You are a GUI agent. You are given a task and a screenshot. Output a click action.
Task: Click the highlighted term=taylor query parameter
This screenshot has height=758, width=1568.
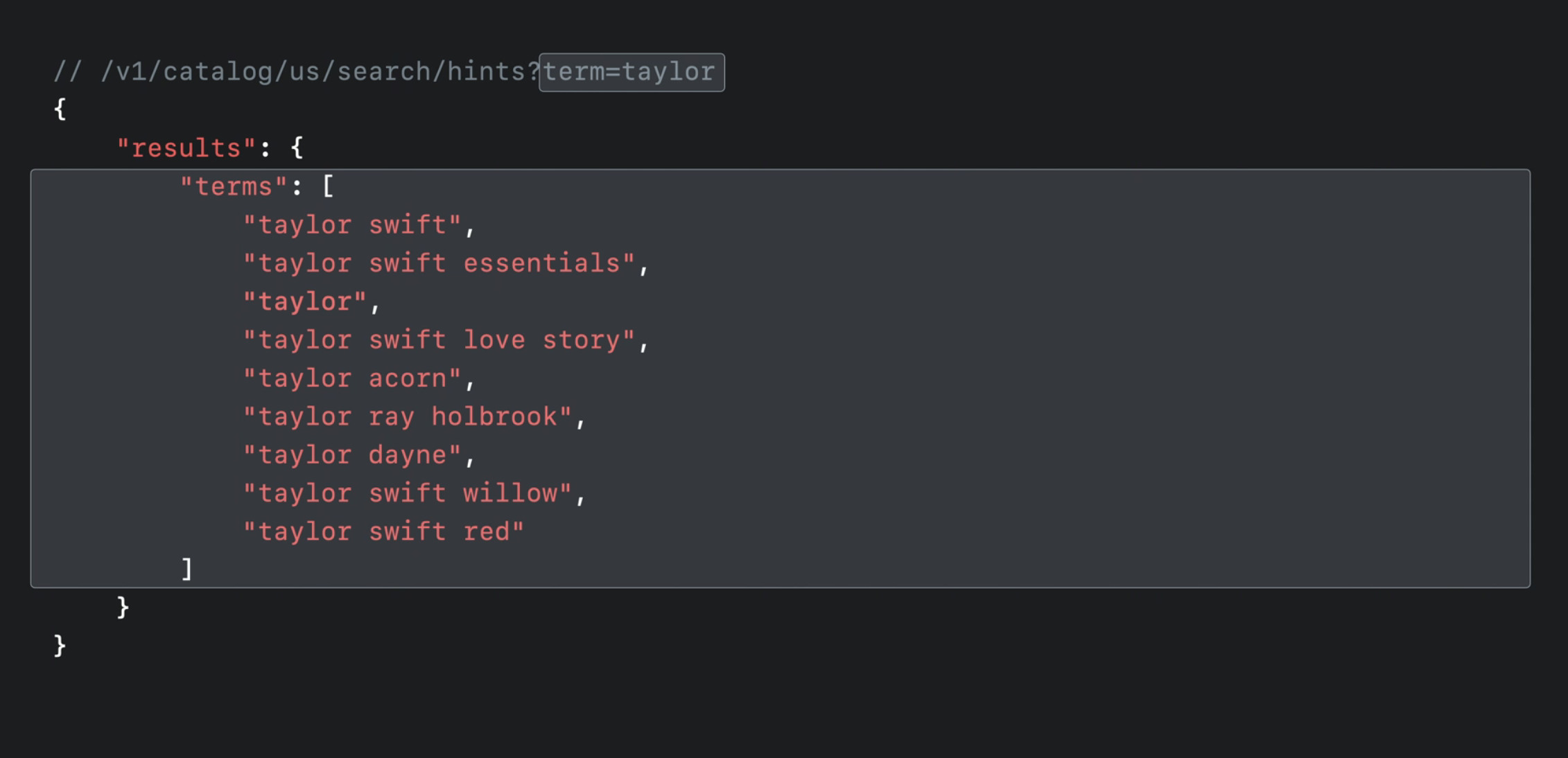pyautogui.click(x=631, y=72)
